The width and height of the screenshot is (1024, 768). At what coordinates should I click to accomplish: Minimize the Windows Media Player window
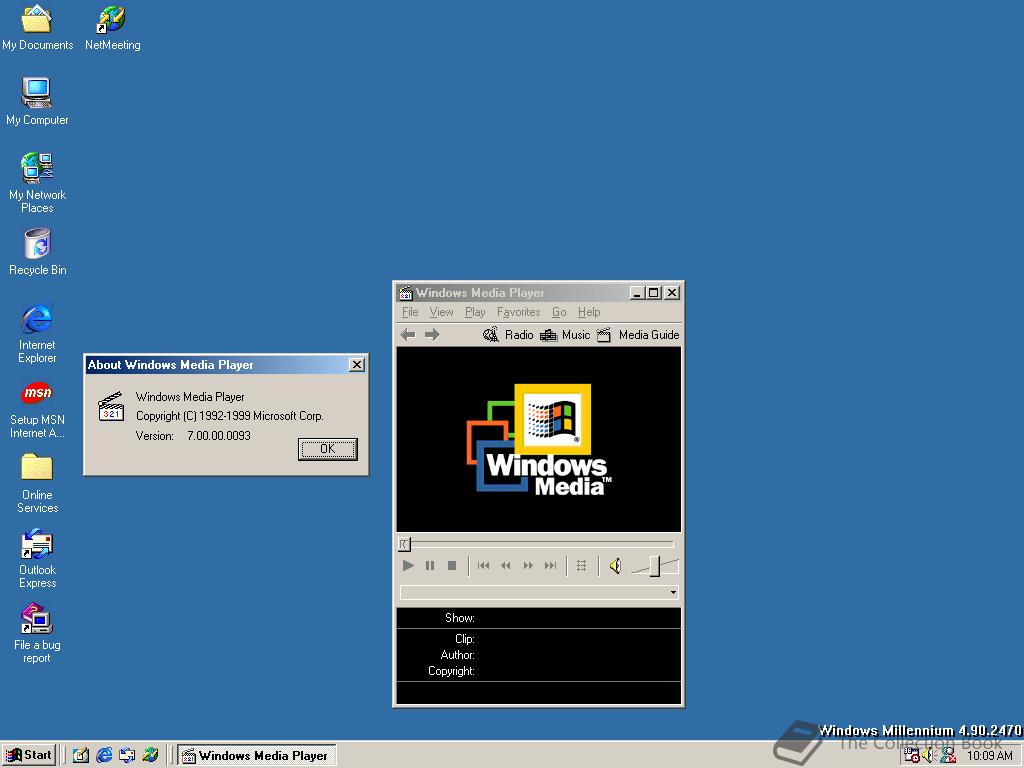[637, 293]
